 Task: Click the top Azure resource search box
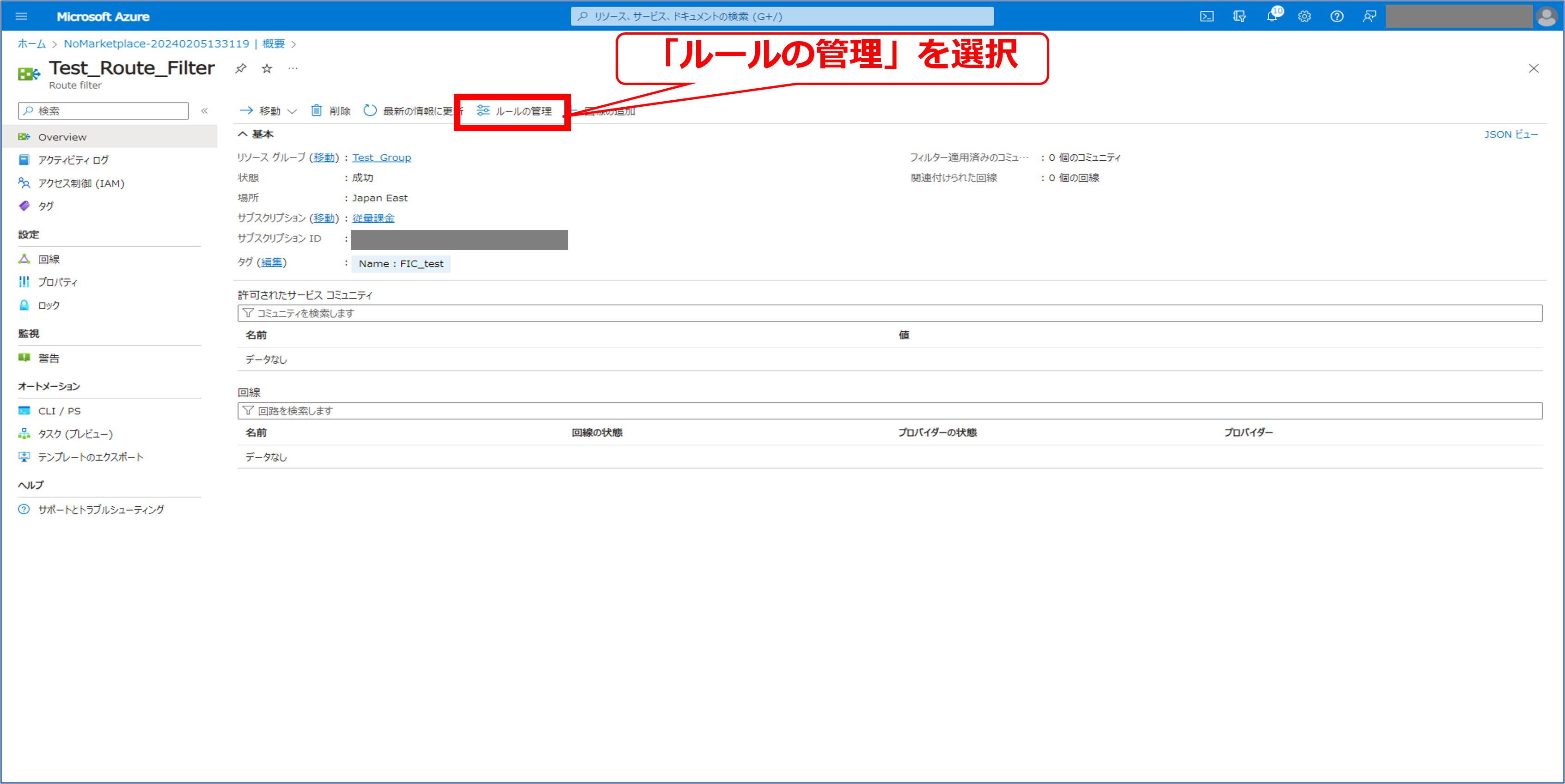coord(782,16)
